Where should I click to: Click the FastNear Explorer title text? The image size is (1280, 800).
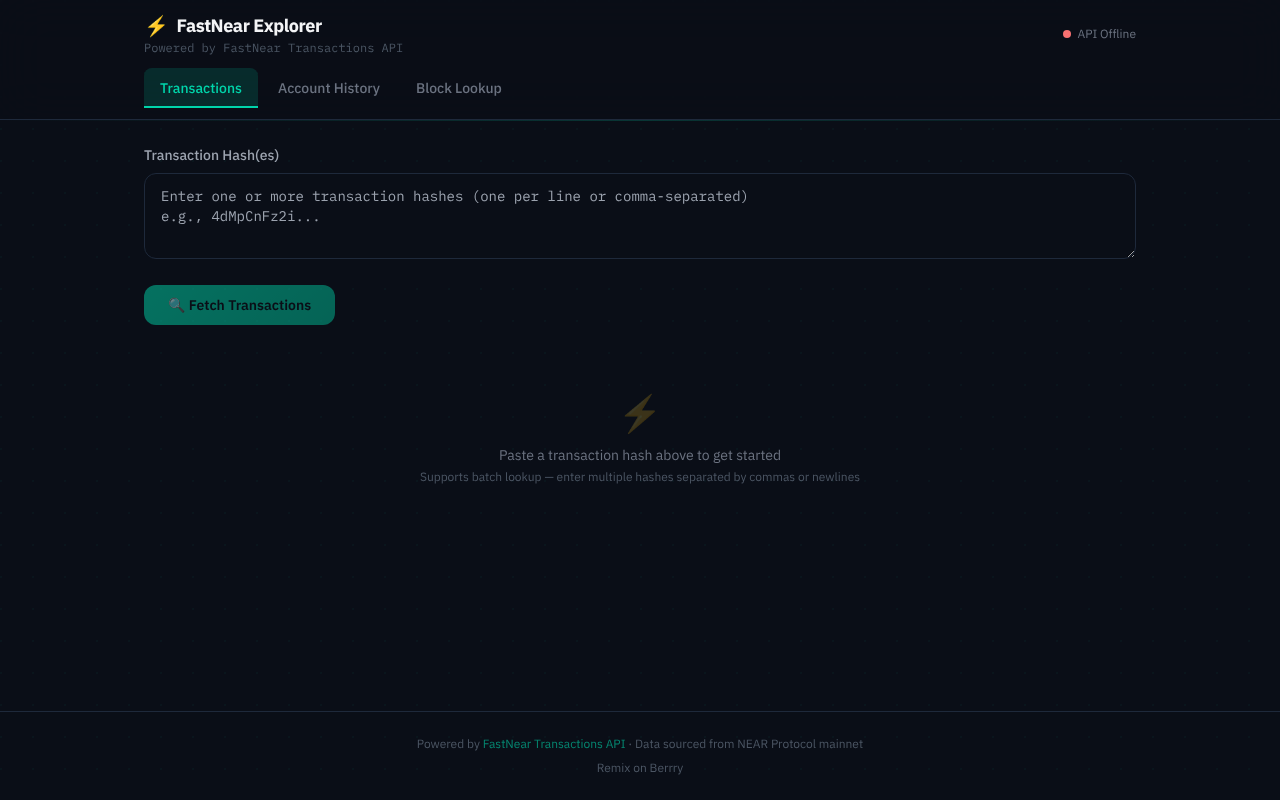tap(249, 26)
